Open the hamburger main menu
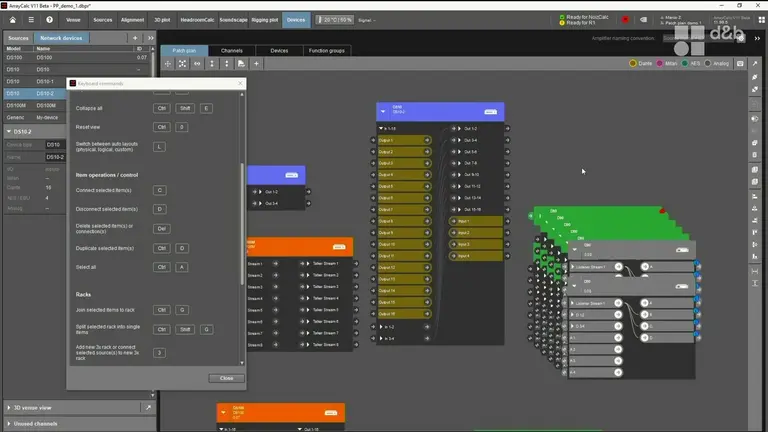768x432 pixels. 30,19
